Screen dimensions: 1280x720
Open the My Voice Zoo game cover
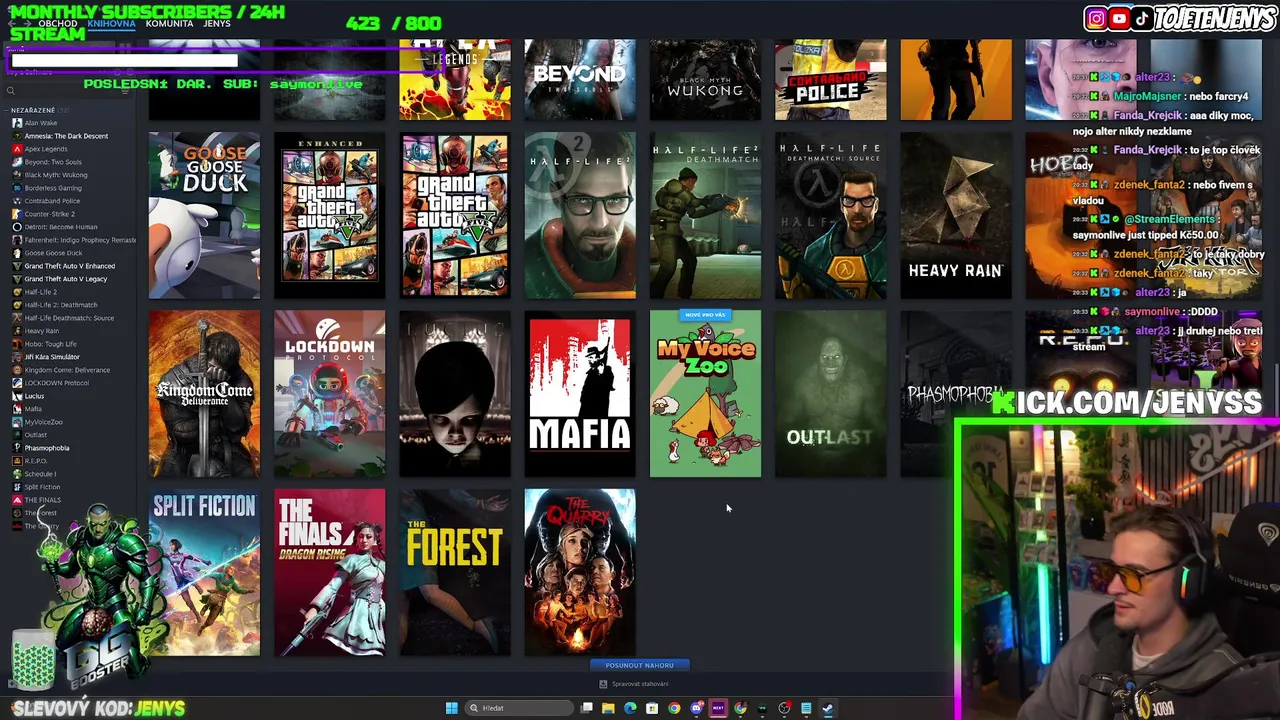pos(705,394)
